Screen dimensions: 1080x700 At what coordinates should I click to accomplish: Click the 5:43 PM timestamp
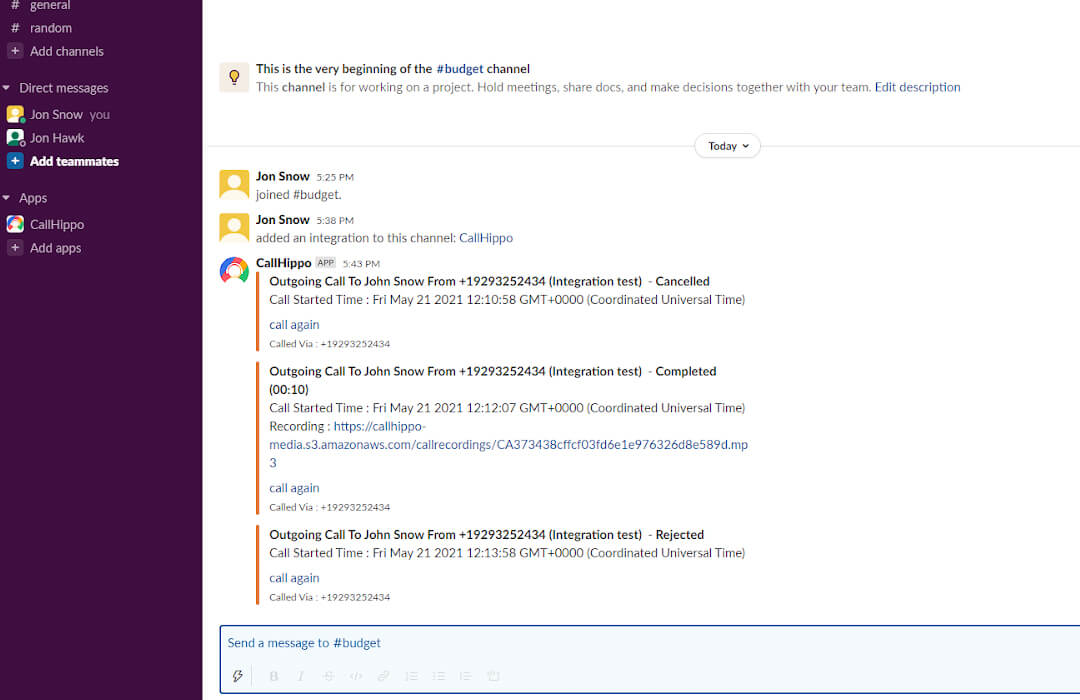click(x=361, y=264)
